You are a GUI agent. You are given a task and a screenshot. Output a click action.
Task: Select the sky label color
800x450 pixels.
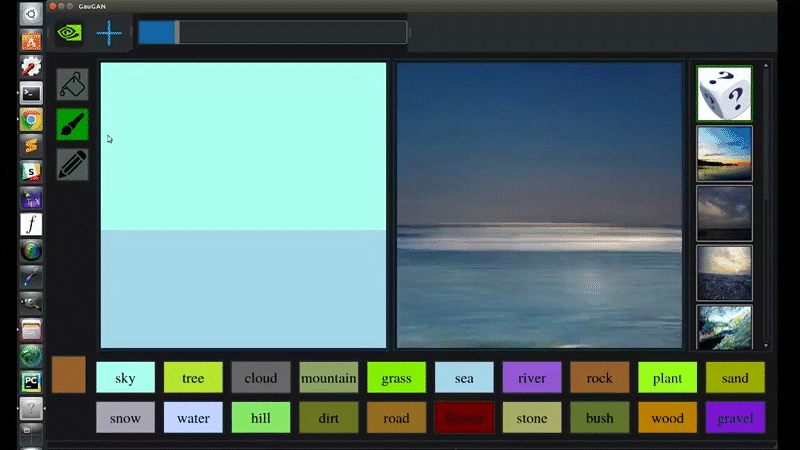click(126, 378)
